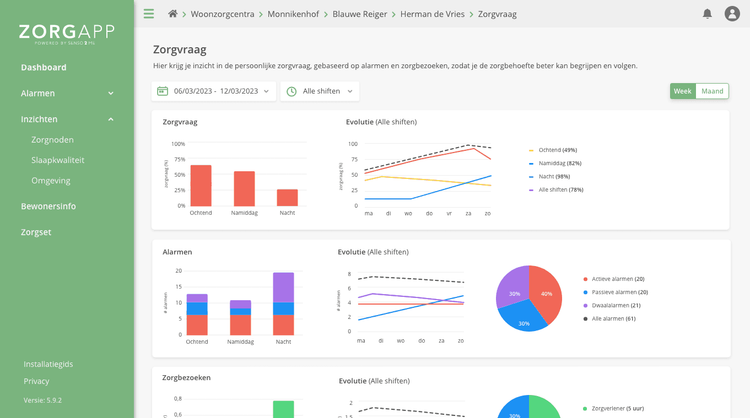Click the Zorgvraag page heading
The width and height of the screenshot is (750, 418).
(x=180, y=50)
